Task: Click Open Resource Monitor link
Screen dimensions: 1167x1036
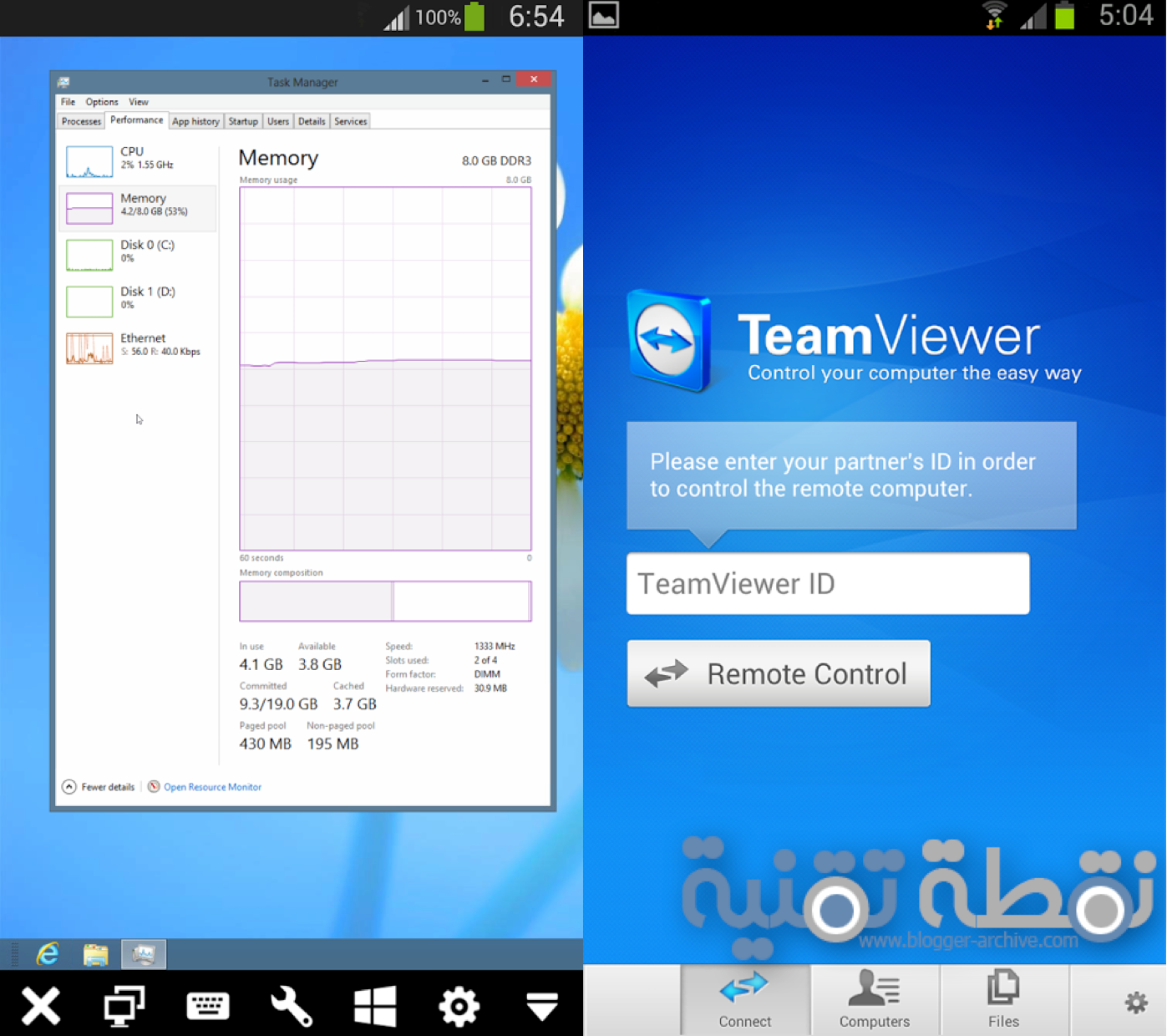Action: 212,787
